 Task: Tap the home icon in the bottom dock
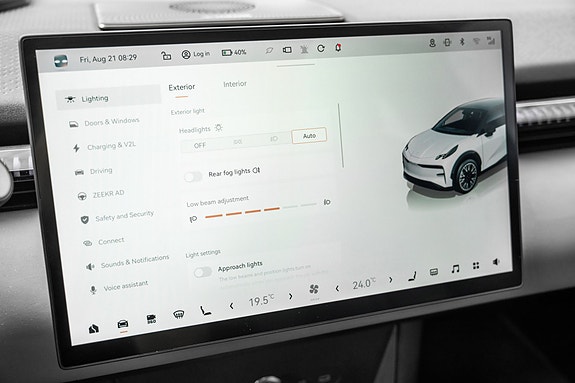click(94, 328)
